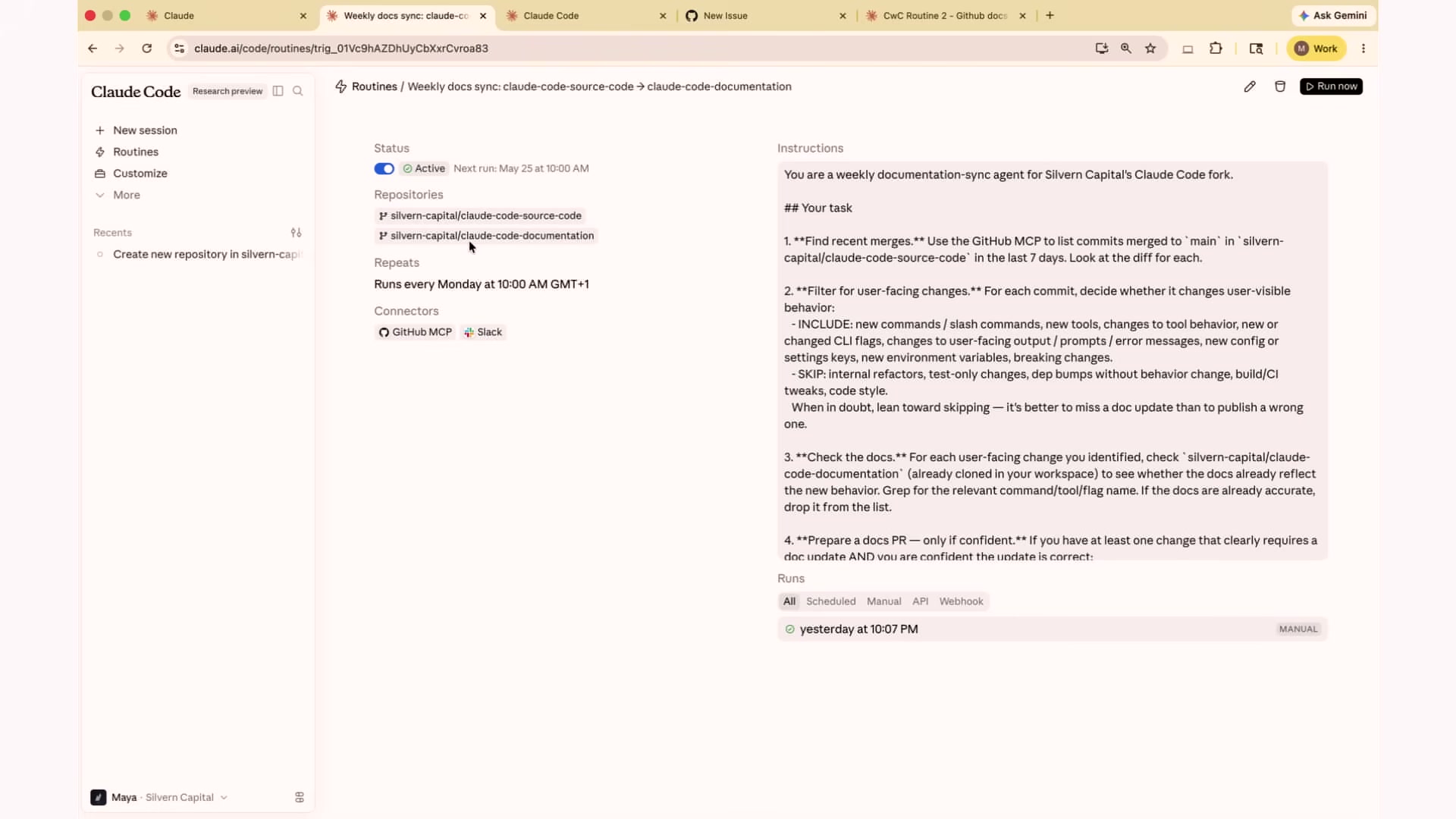
Task: Open search in the Claude Code sidebar
Action: coord(298,91)
